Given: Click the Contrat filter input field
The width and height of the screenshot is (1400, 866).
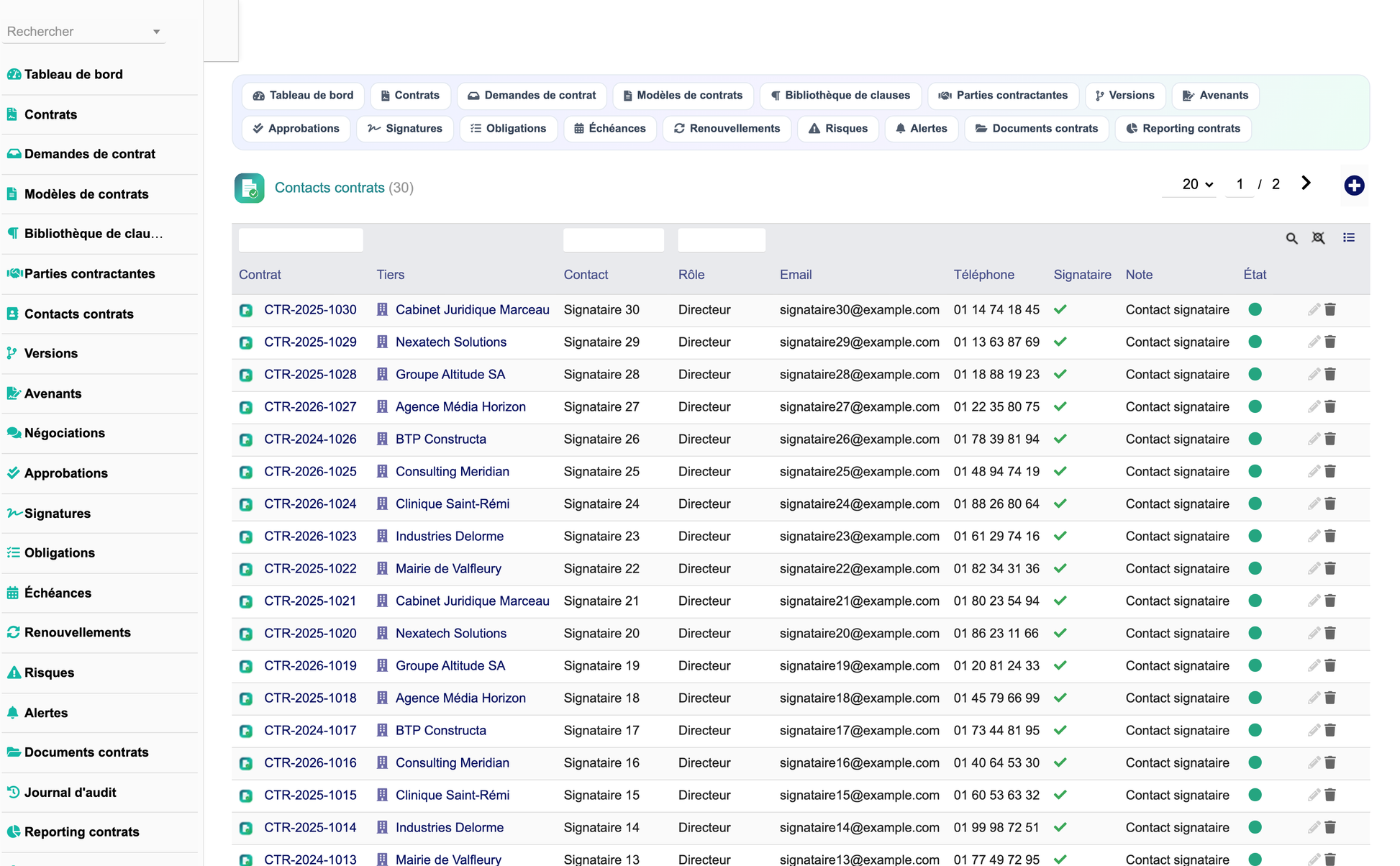Looking at the screenshot, I should [x=301, y=240].
